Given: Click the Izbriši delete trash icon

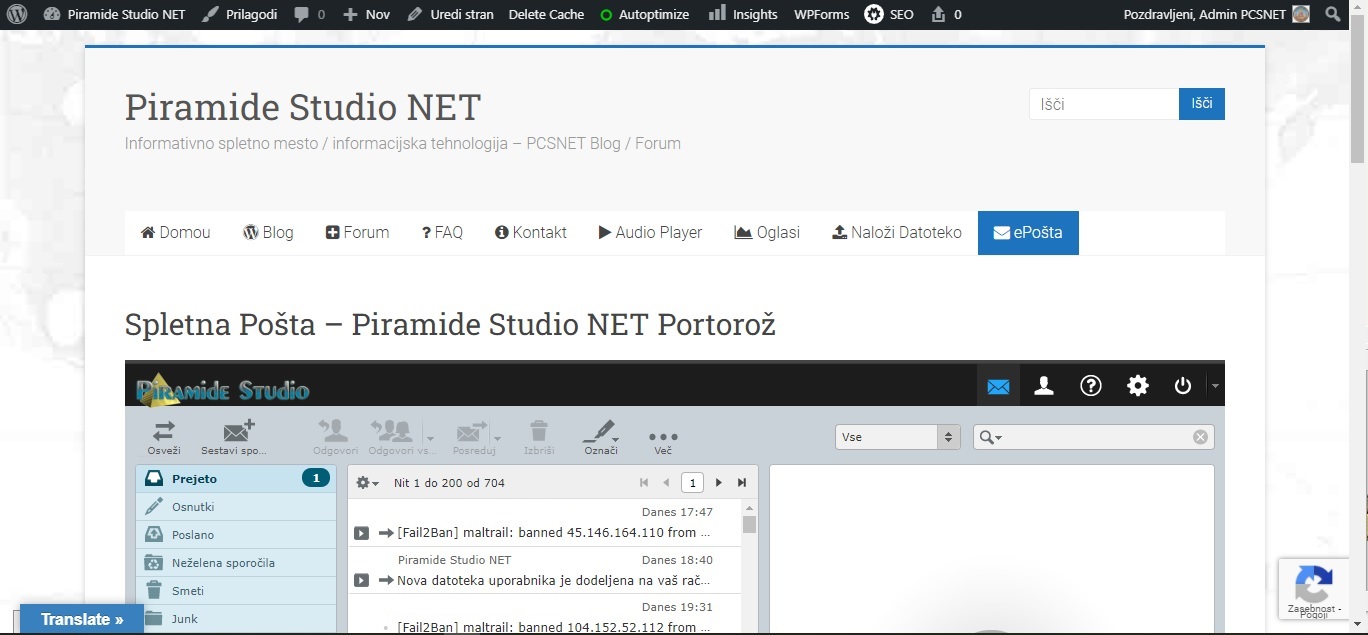Looking at the screenshot, I should tap(539, 437).
